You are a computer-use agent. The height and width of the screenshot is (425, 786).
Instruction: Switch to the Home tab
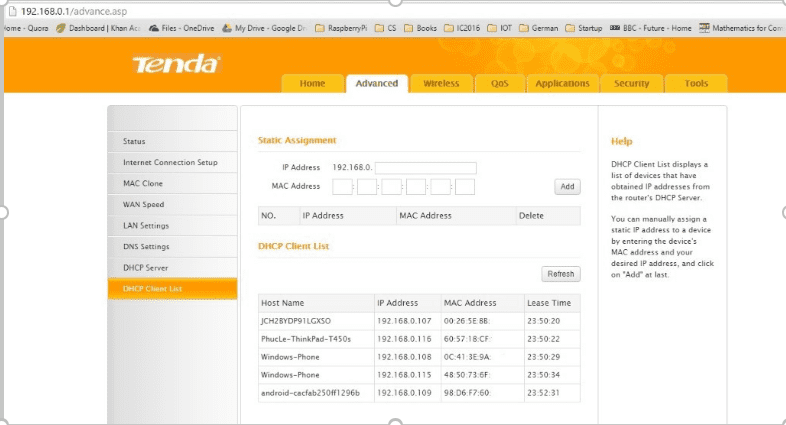[312, 84]
